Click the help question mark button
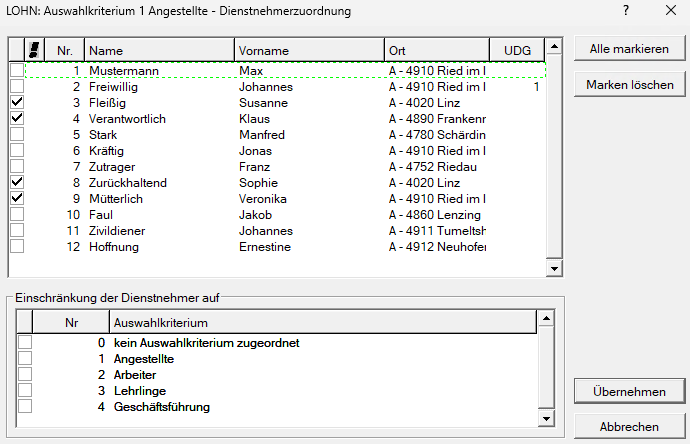690x444 pixels. coord(625,11)
